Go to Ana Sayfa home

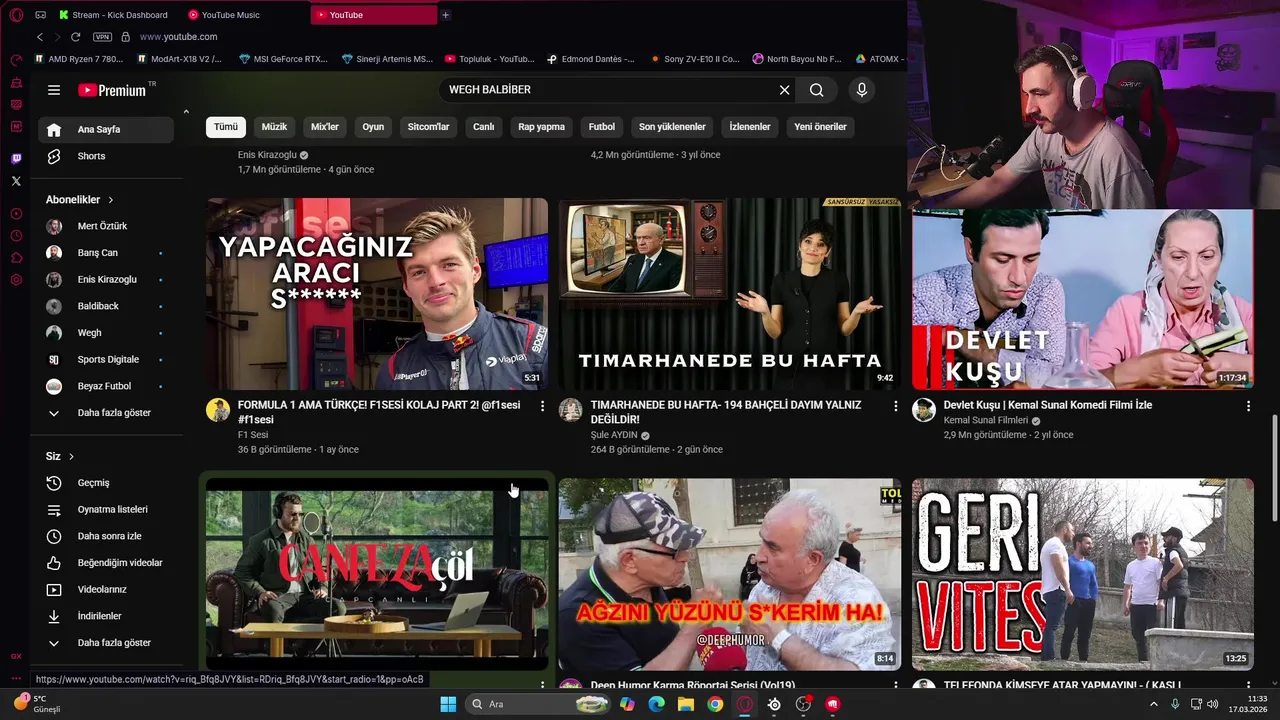point(106,130)
